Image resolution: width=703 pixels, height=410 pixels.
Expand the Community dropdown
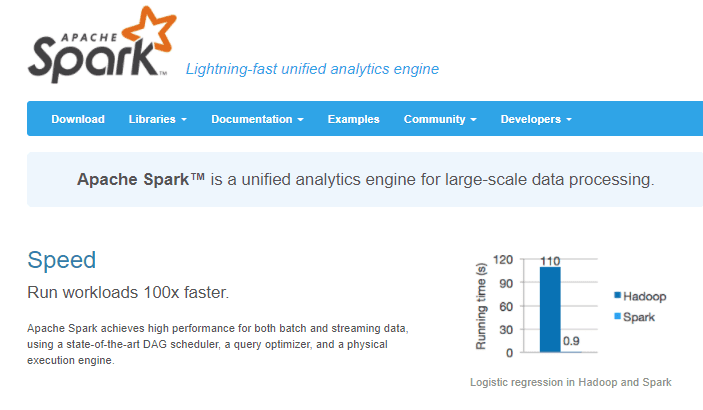click(x=440, y=119)
